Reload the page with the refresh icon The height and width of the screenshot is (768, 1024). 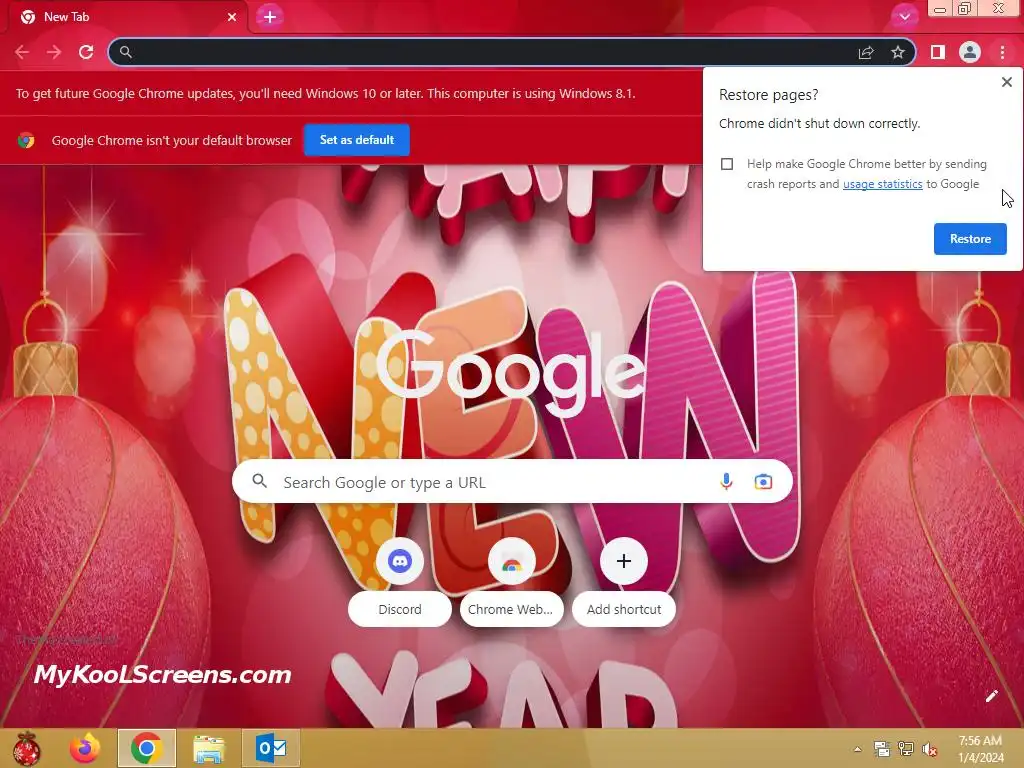(86, 52)
